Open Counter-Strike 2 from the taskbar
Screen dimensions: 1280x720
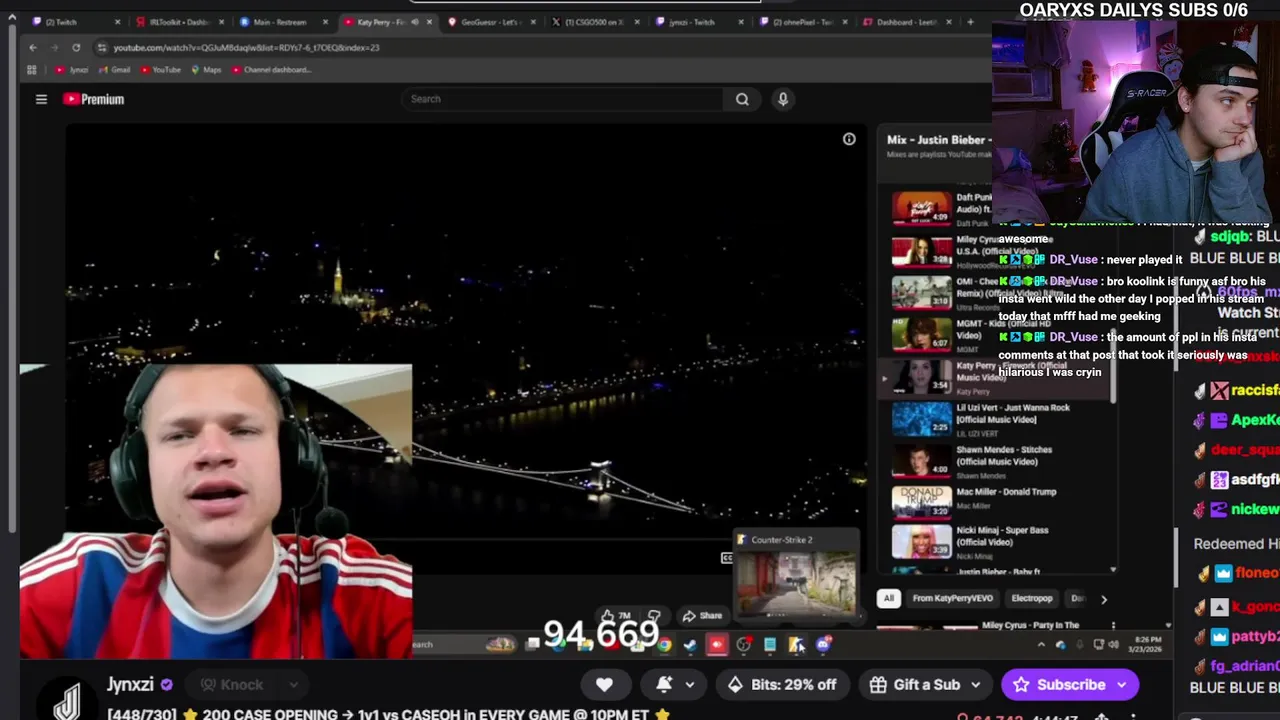(x=796, y=645)
